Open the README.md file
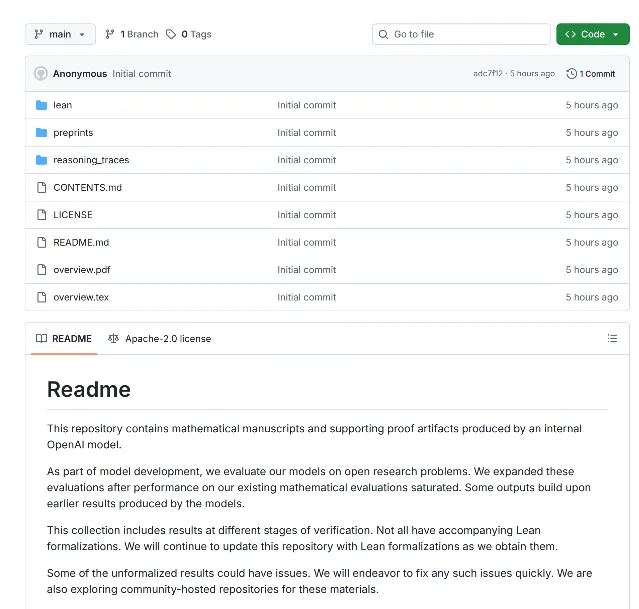This screenshot has width=639, height=609. pos(81,243)
